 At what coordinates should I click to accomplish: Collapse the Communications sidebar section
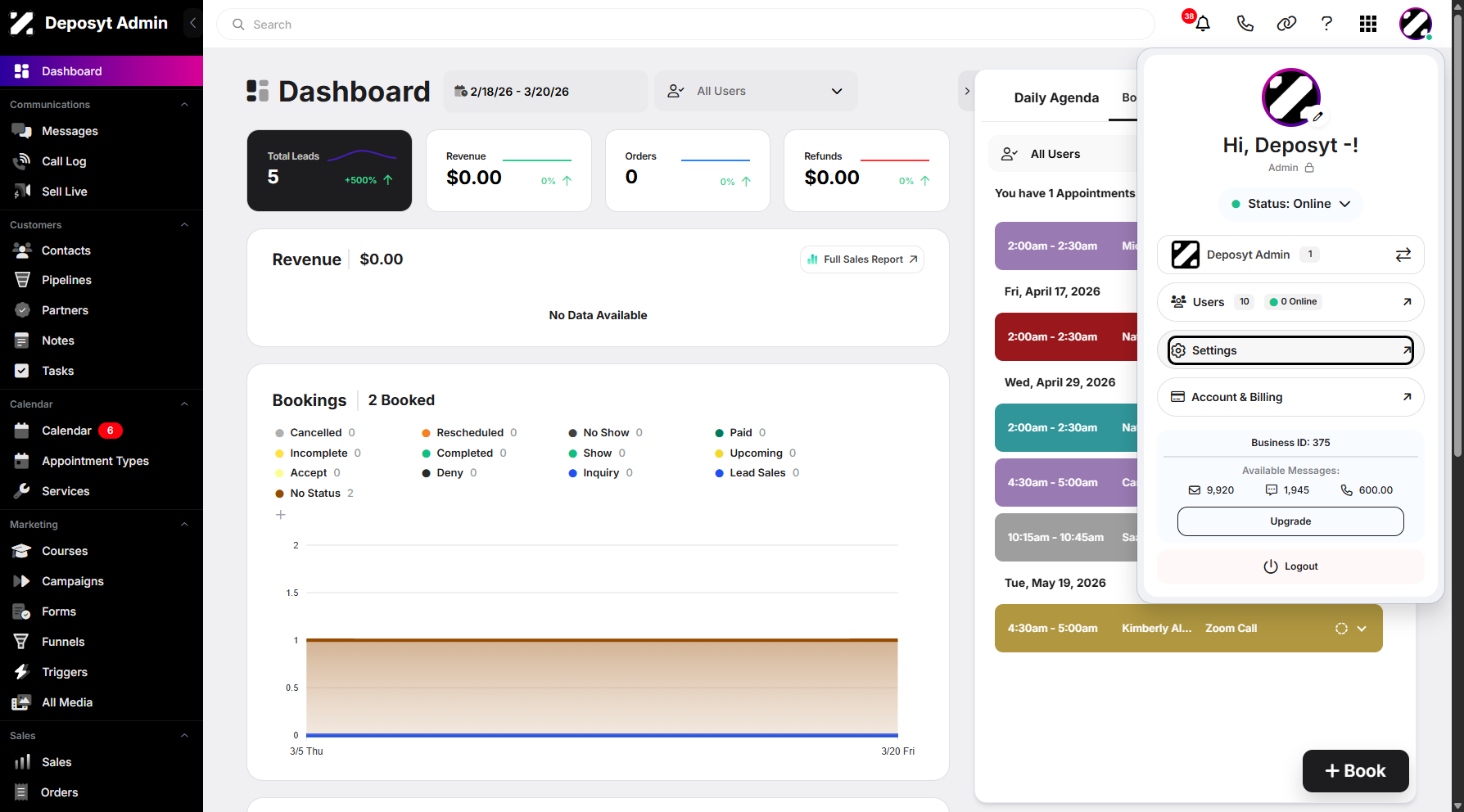coord(184,105)
